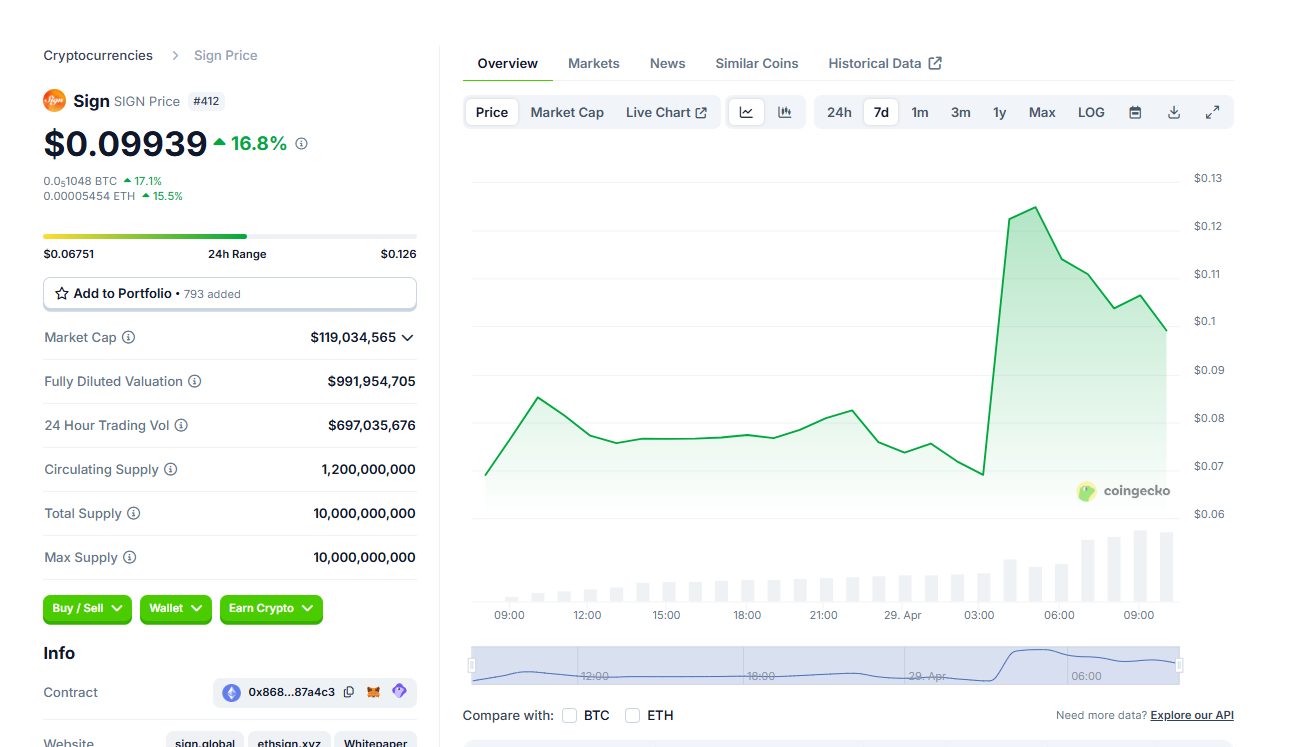Click the purple icon after MetaMask fox
1306x747 pixels.
pyautogui.click(x=399, y=691)
